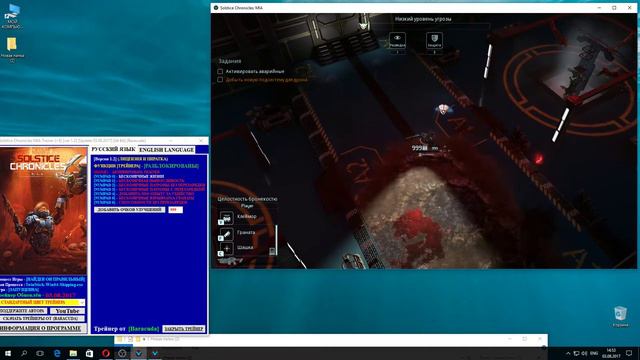Switch trainer to the Russian language tab
Screen dimensions: 640x360
click(x=113, y=149)
